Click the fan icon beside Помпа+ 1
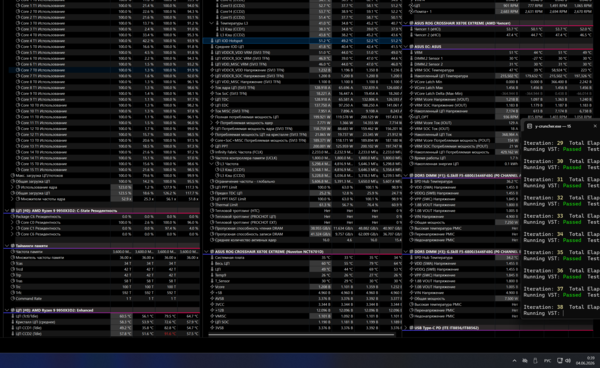This screenshot has width=600, height=368. 412,11
